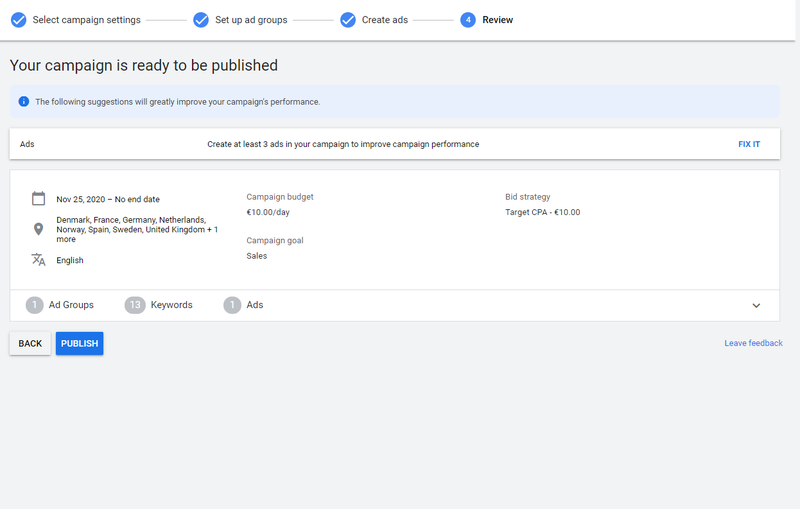This screenshot has width=800, height=509.
Task: Open the 13 Keywords section
Action: (159, 305)
